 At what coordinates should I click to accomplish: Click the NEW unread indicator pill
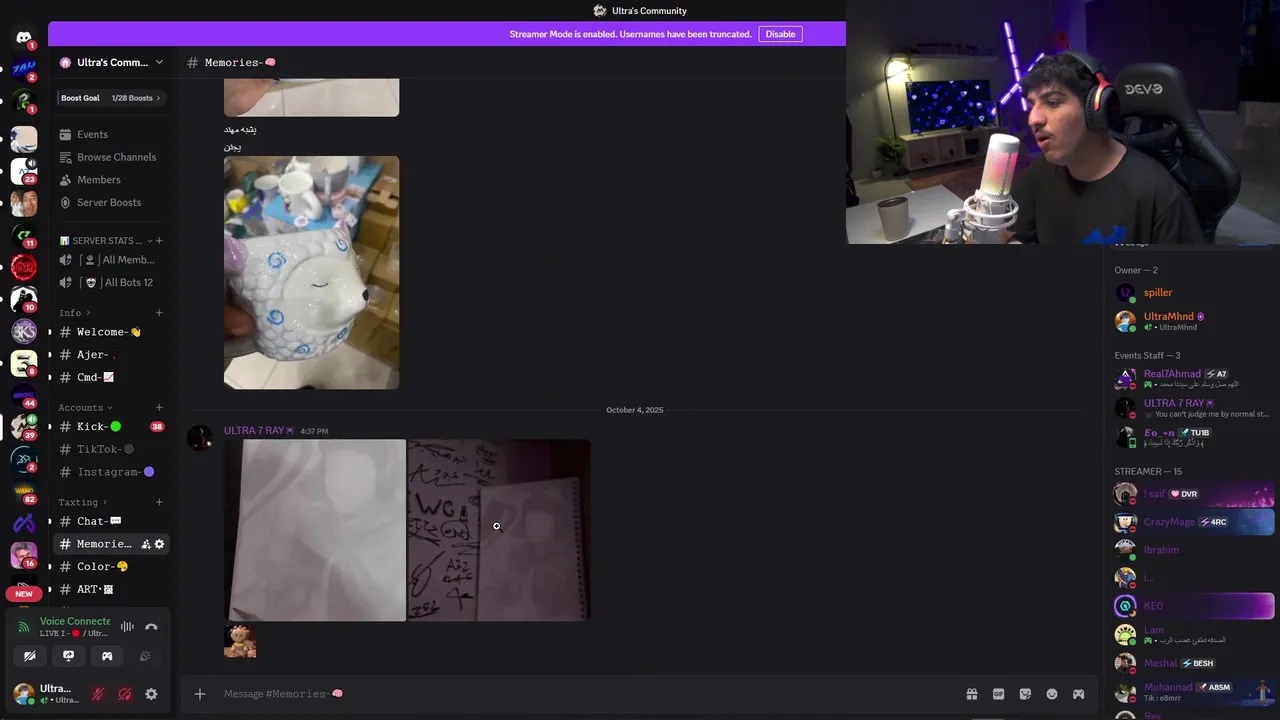[24, 594]
